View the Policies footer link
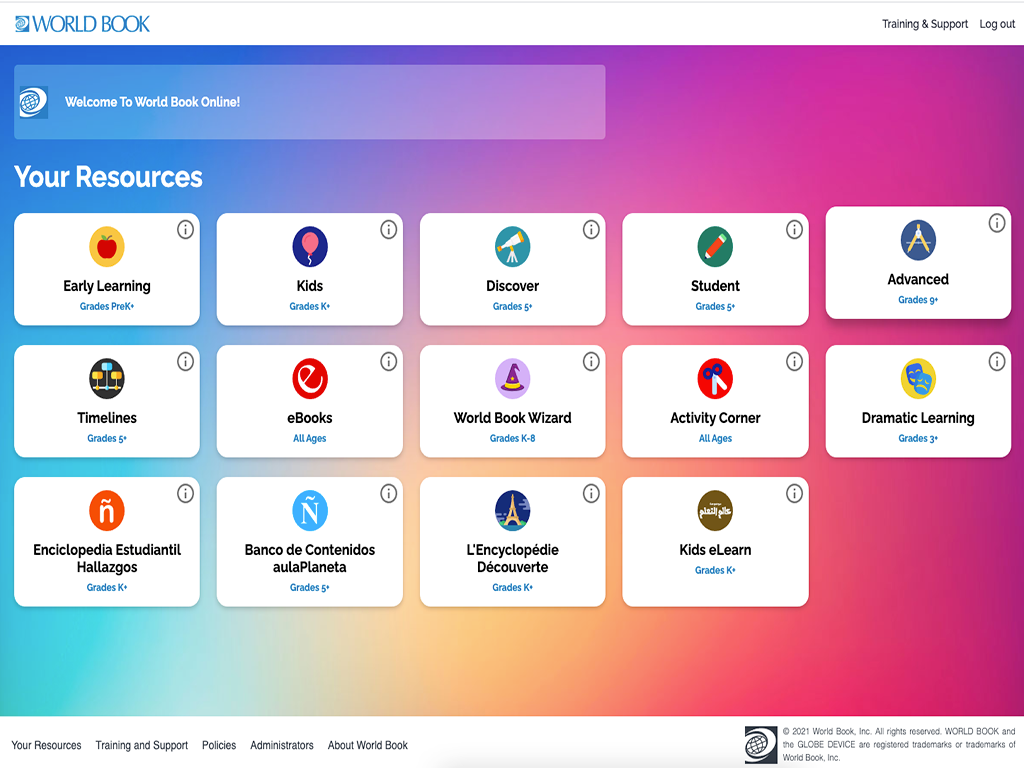This screenshot has width=1024, height=768. click(219, 745)
